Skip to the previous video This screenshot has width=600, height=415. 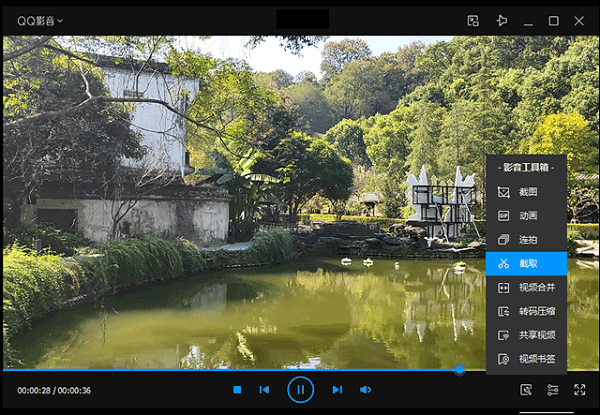[264, 390]
